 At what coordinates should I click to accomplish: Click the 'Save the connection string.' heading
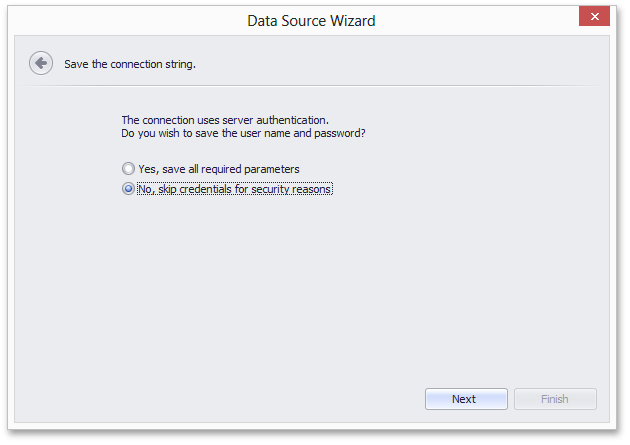[130, 64]
